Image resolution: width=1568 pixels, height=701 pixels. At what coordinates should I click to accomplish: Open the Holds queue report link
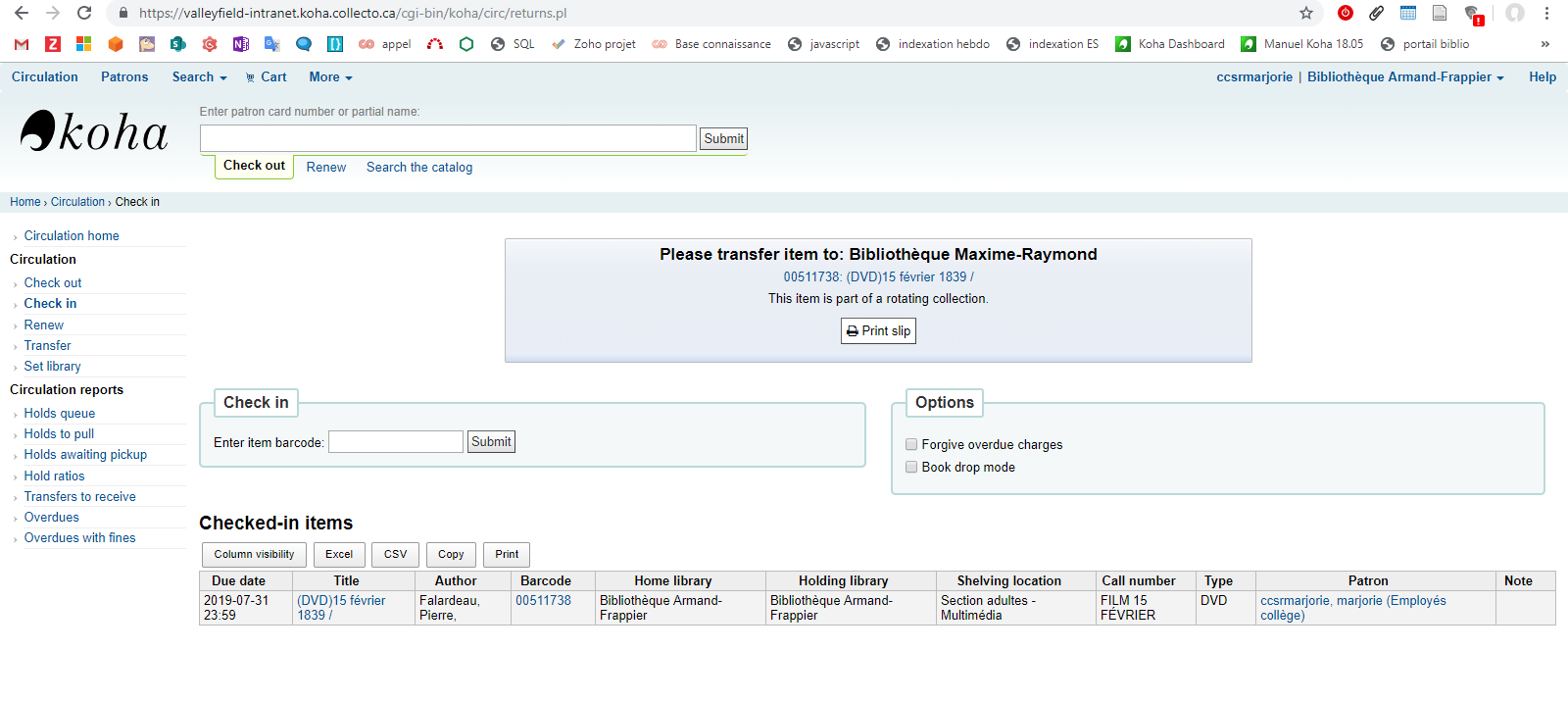[x=60, y=414]
